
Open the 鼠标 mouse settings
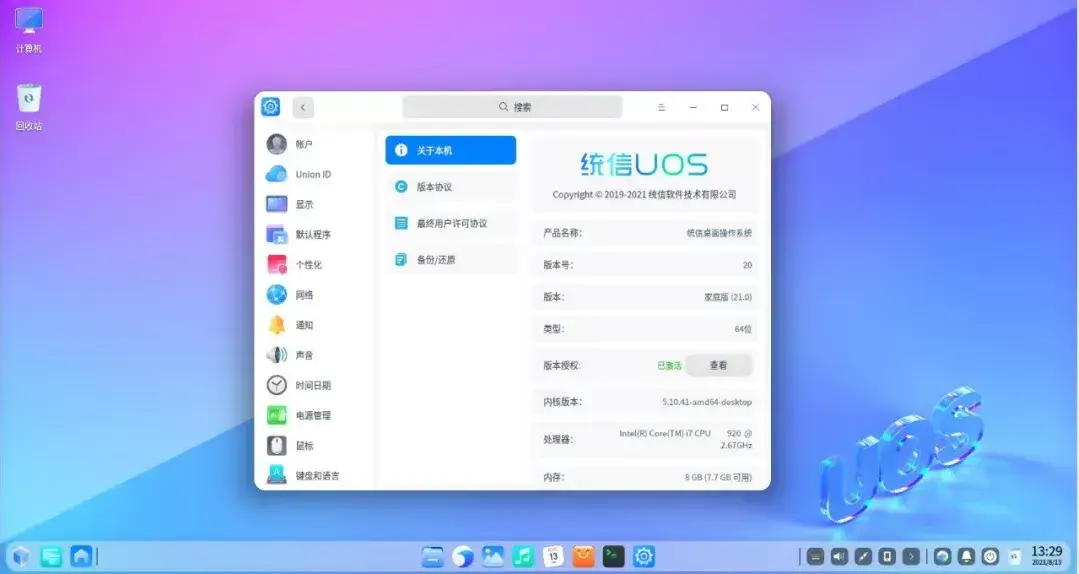coord(290,445)
